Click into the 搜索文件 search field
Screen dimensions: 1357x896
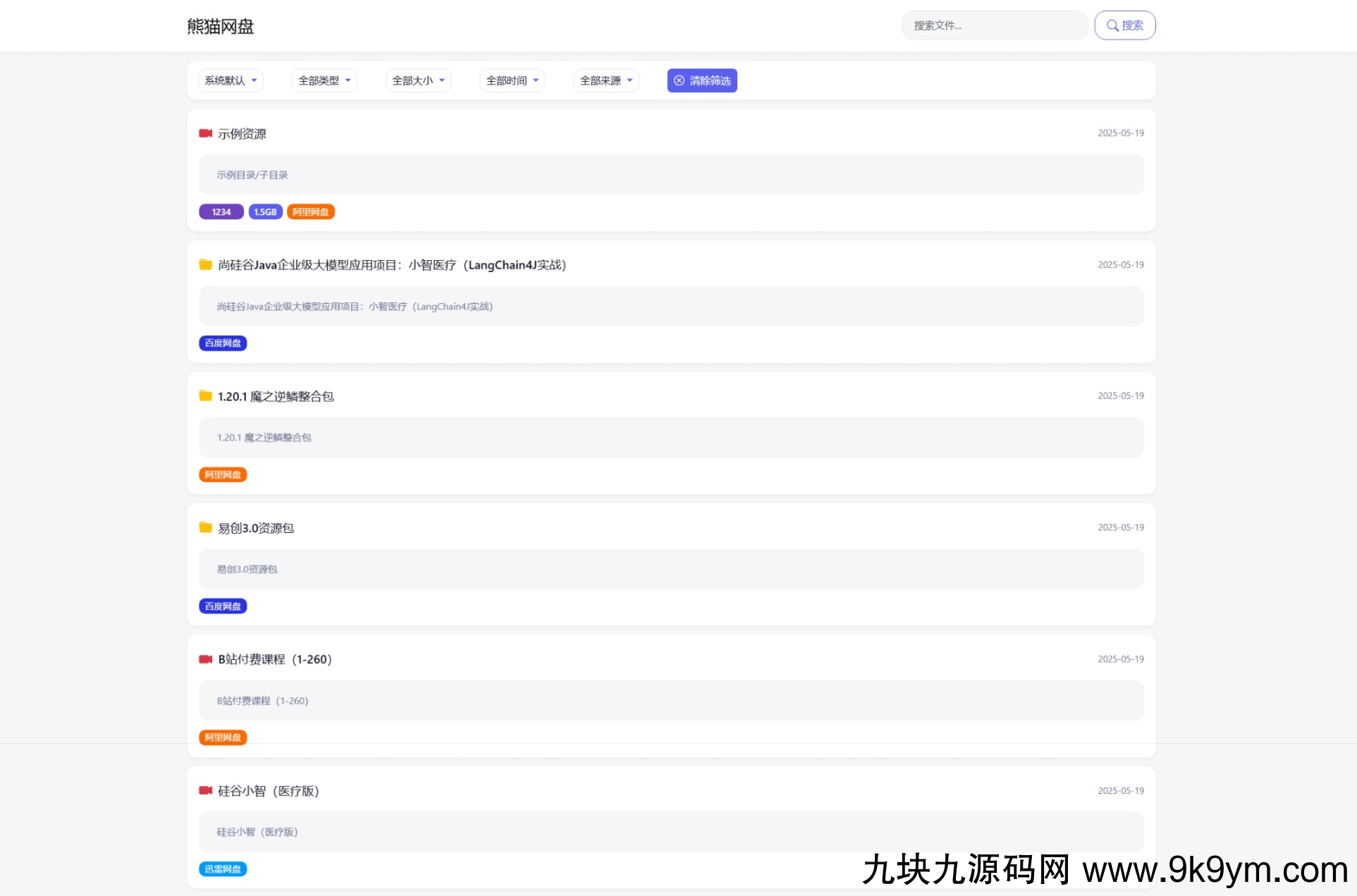tap(994, 25)
